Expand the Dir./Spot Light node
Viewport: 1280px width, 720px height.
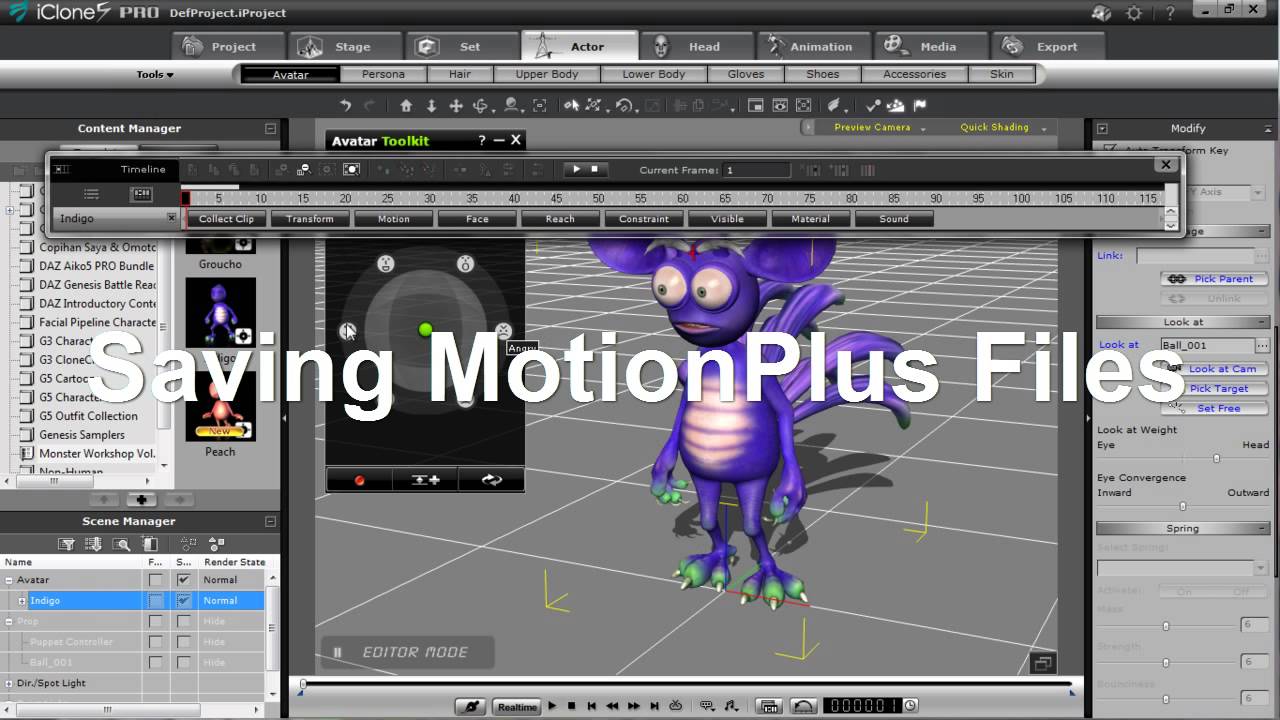coord(9,683)
